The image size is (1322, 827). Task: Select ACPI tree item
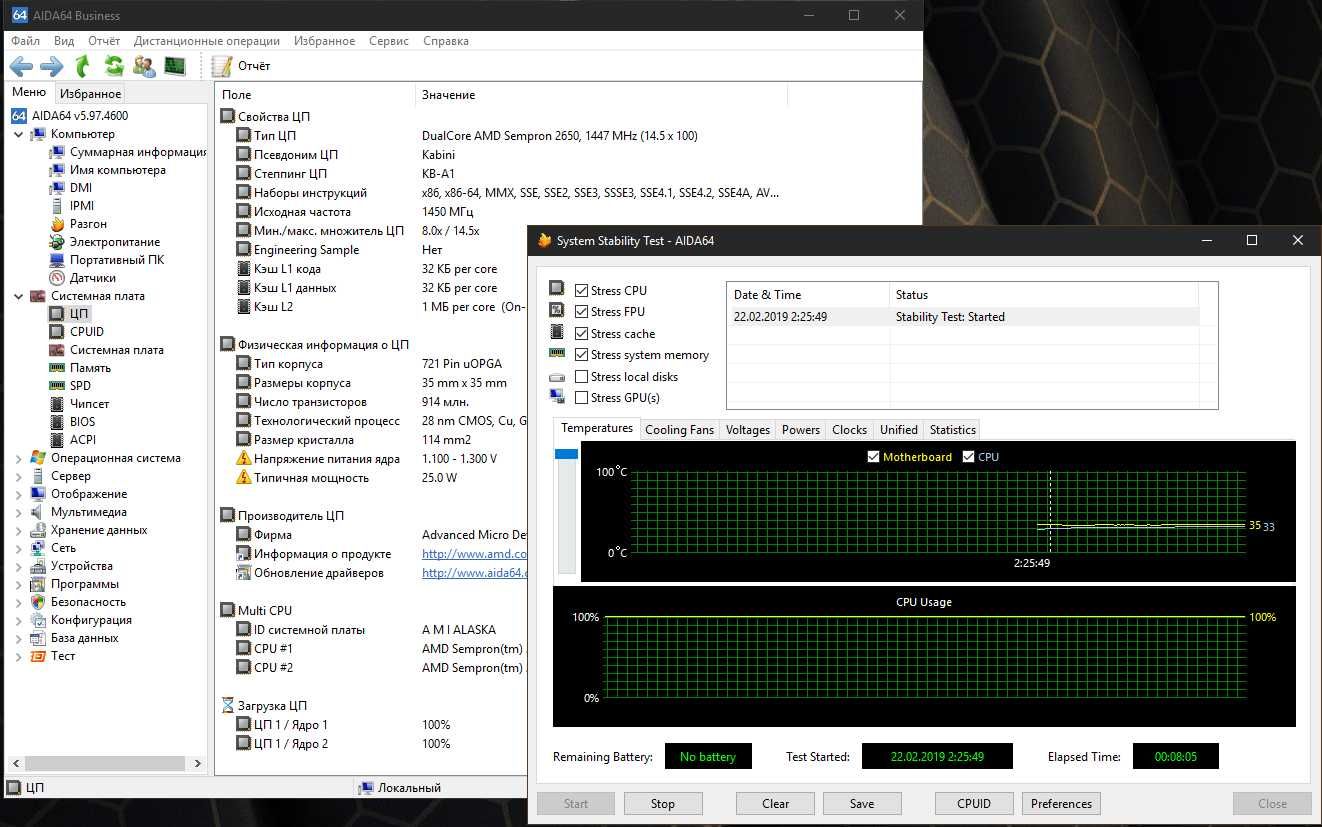[83, 440]
